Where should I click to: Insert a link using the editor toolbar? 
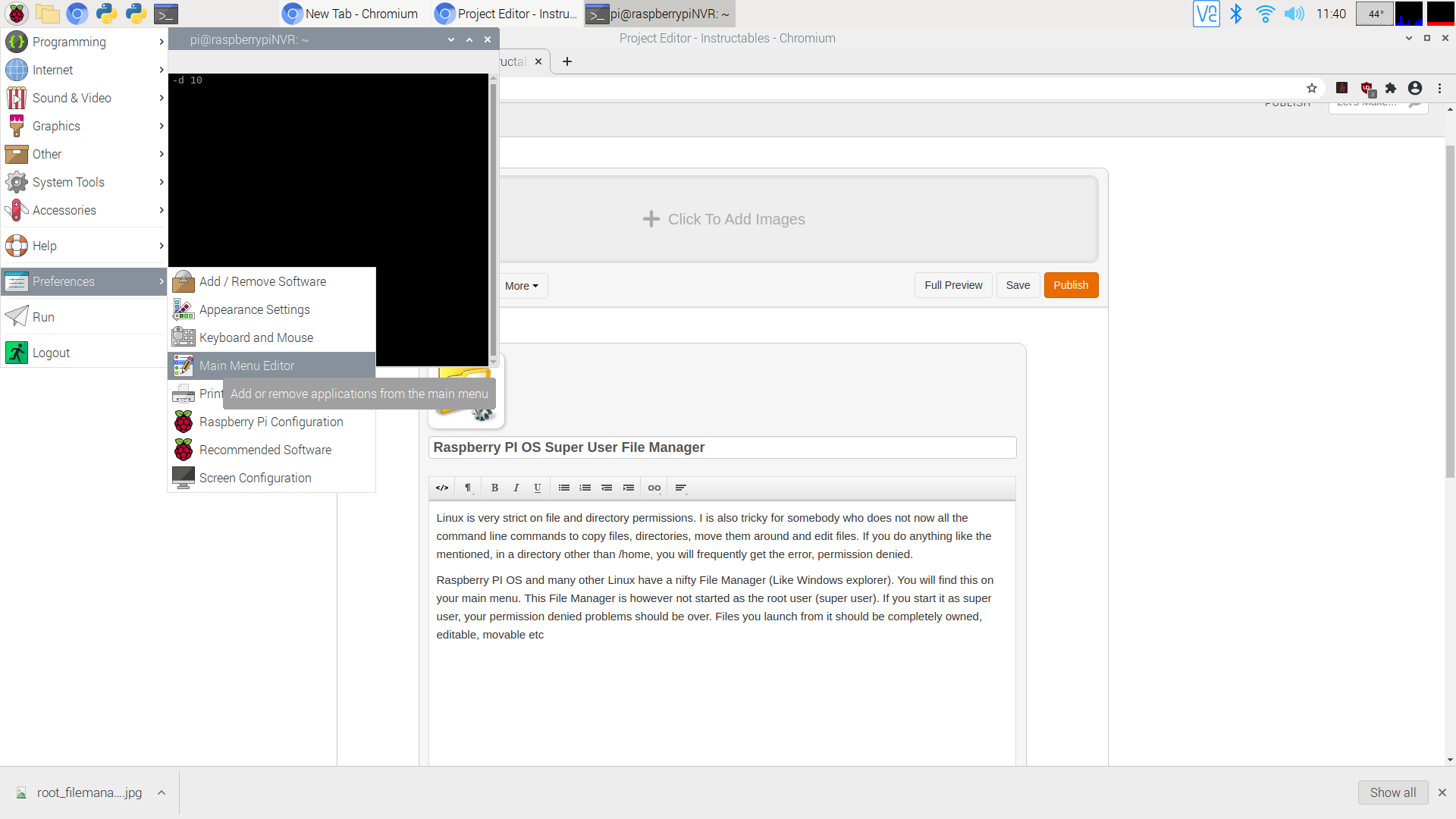pyautogui.click(x=654, y=488)
